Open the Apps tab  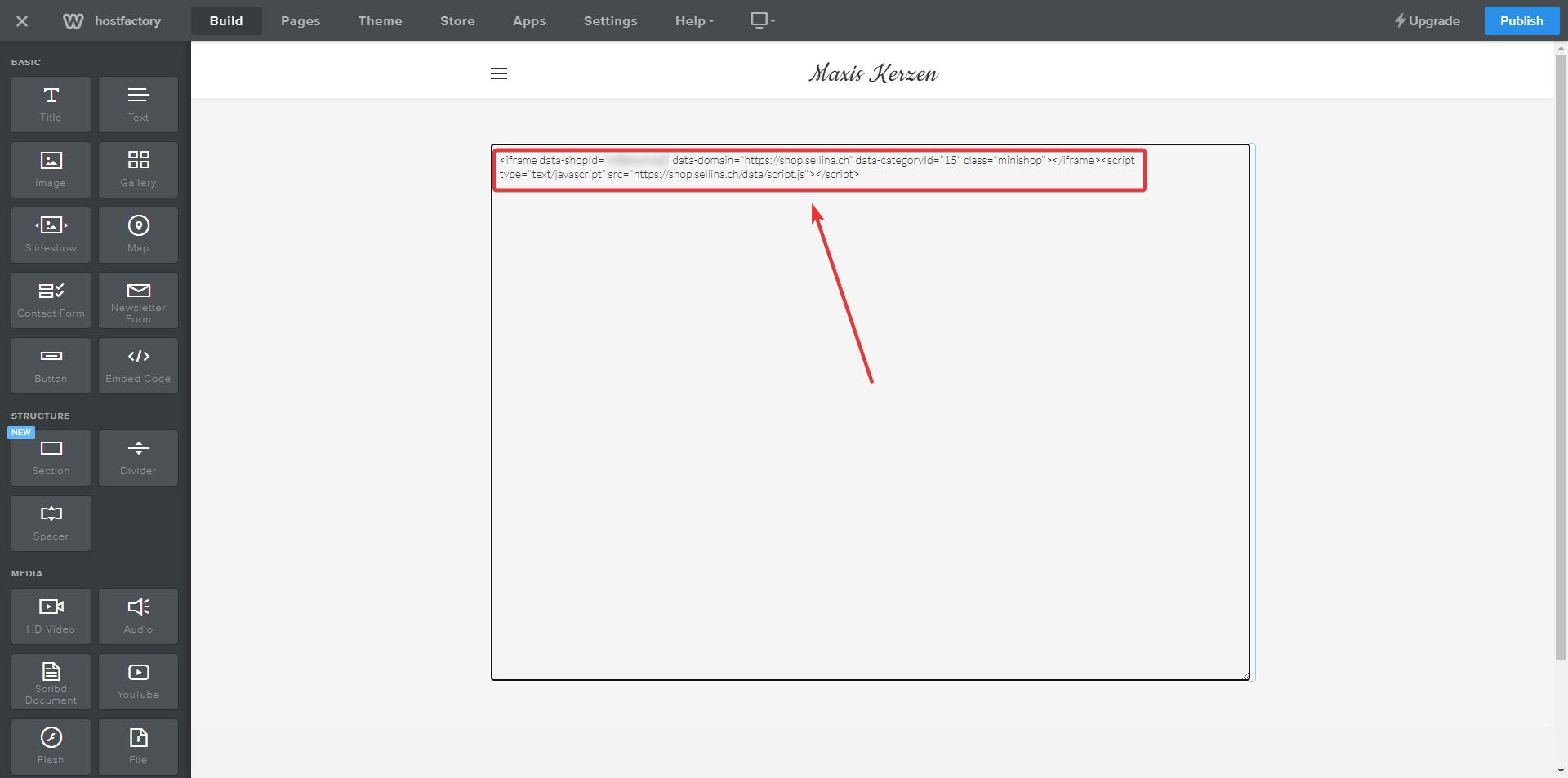pos(529,21)
